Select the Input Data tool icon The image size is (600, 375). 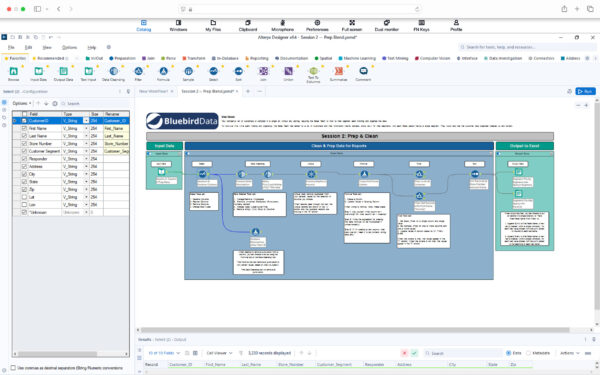click(39, 71)
